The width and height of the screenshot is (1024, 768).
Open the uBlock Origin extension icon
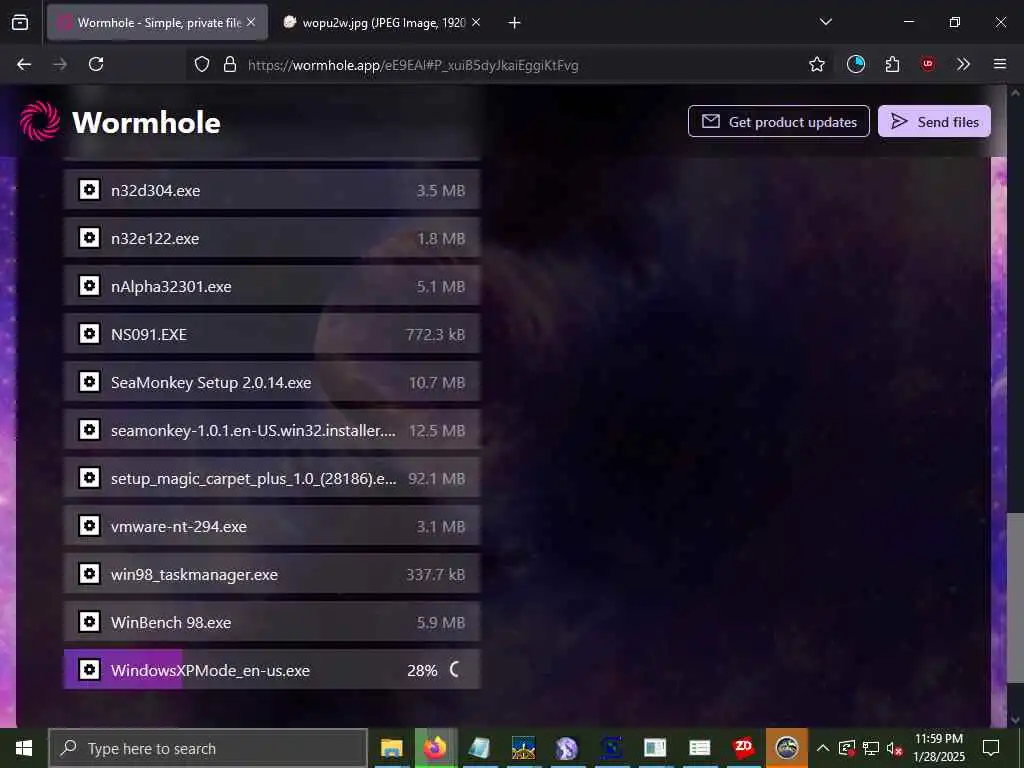[x=927, y=64]
